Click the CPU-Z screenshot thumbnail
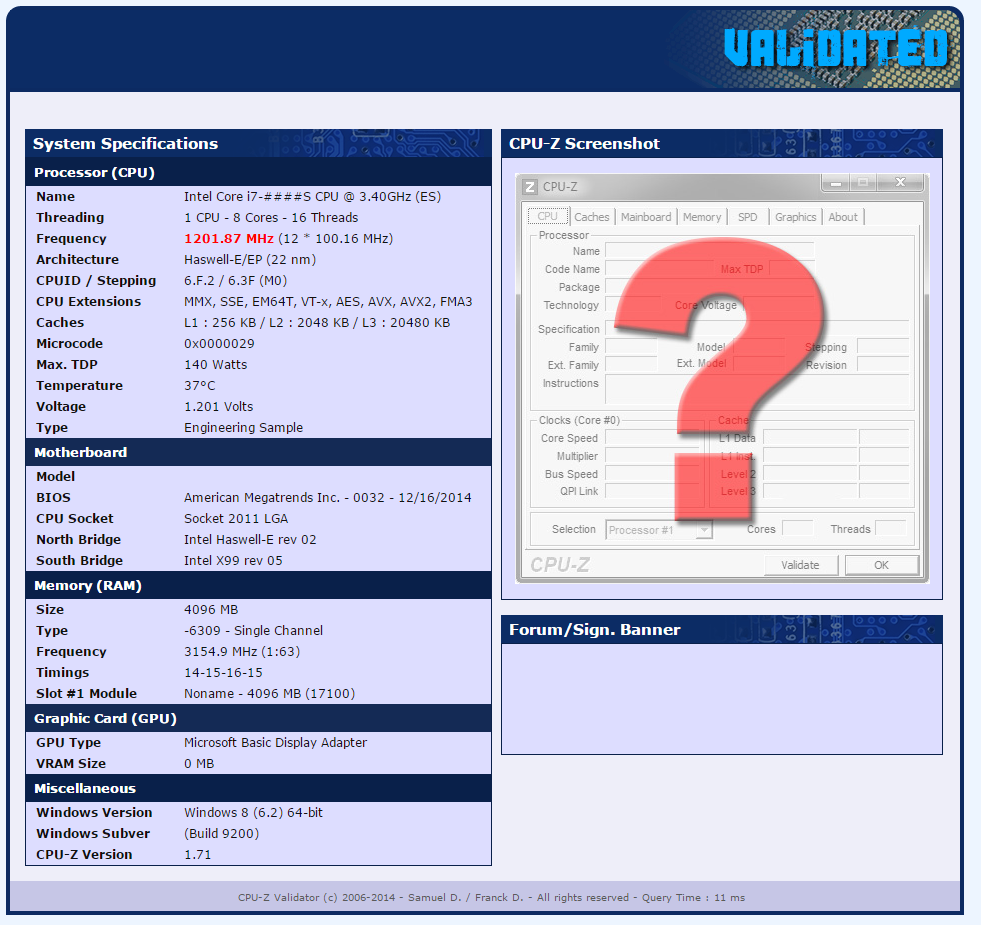 (x=722, y=379)
